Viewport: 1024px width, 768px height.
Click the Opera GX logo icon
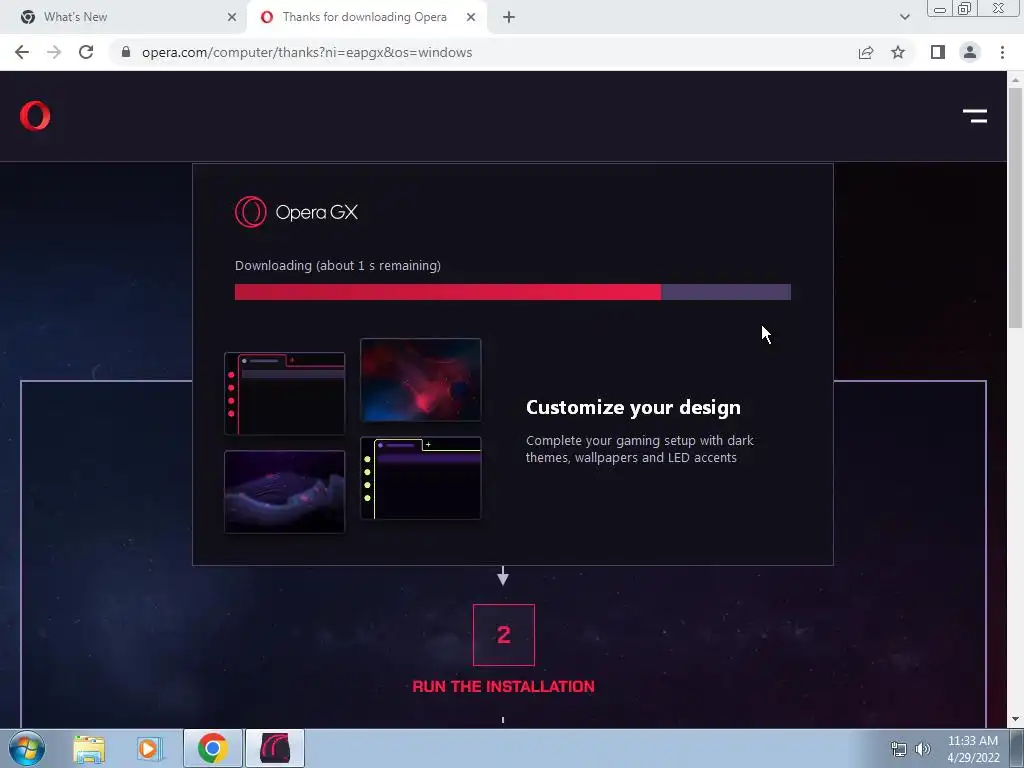(x=251, y=212)
